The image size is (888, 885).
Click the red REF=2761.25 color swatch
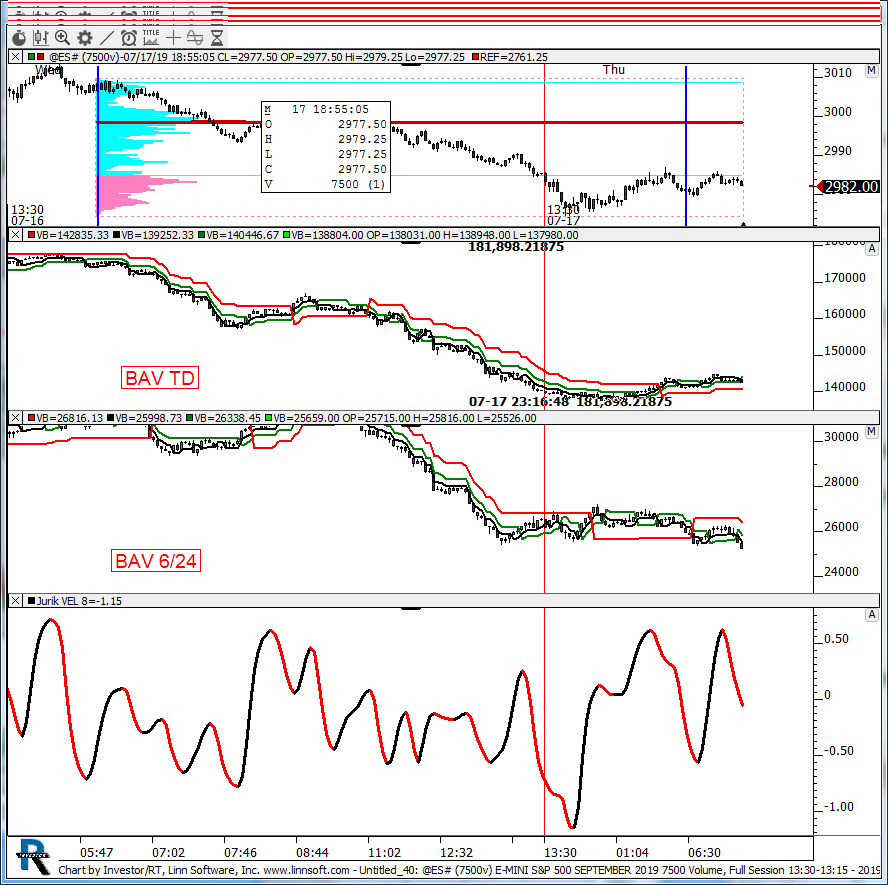pos(476,57)
